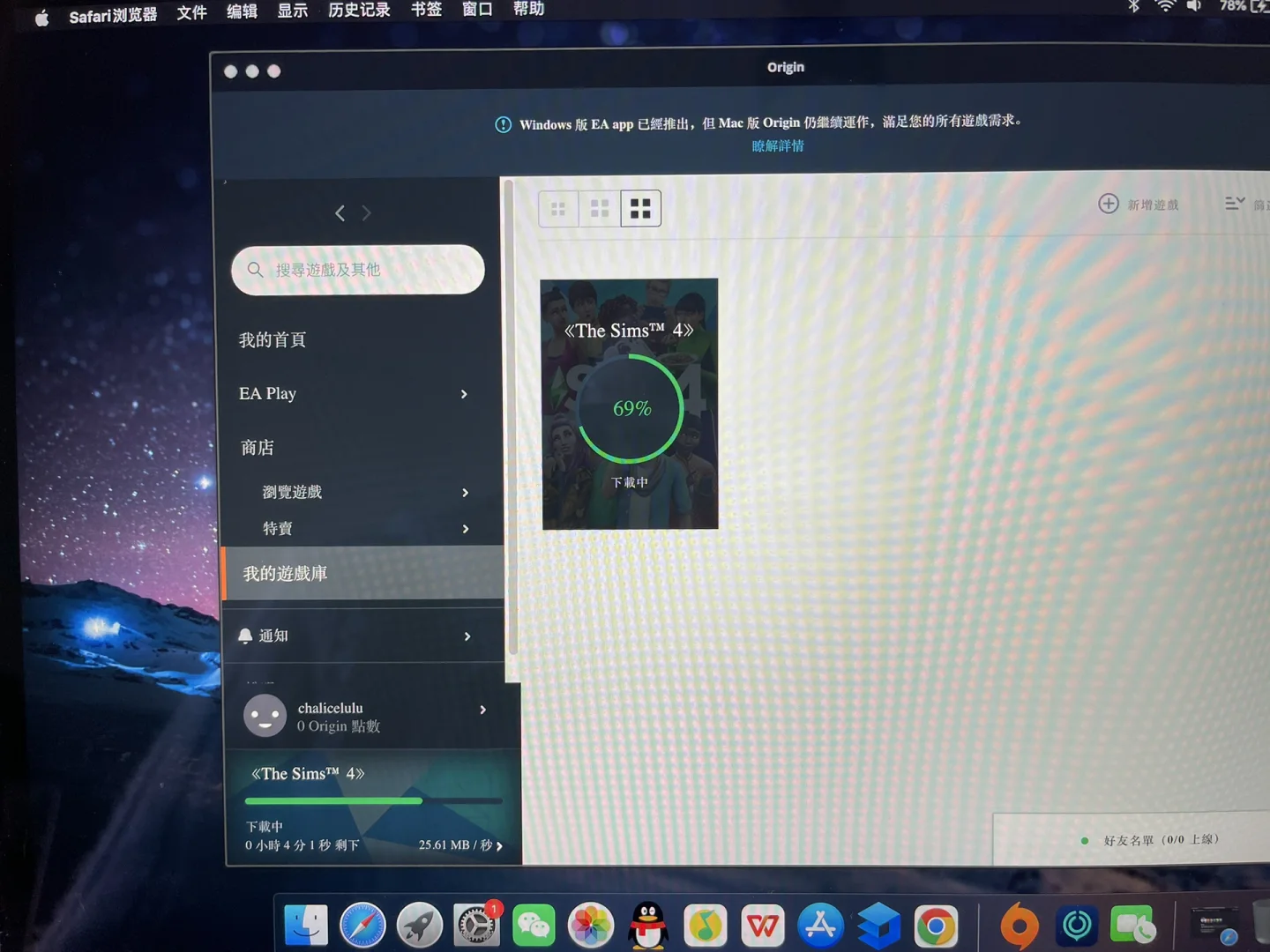Open blue cube app in Dock
This screenshot has height=952, width=1270.
[x=878, y=926]
